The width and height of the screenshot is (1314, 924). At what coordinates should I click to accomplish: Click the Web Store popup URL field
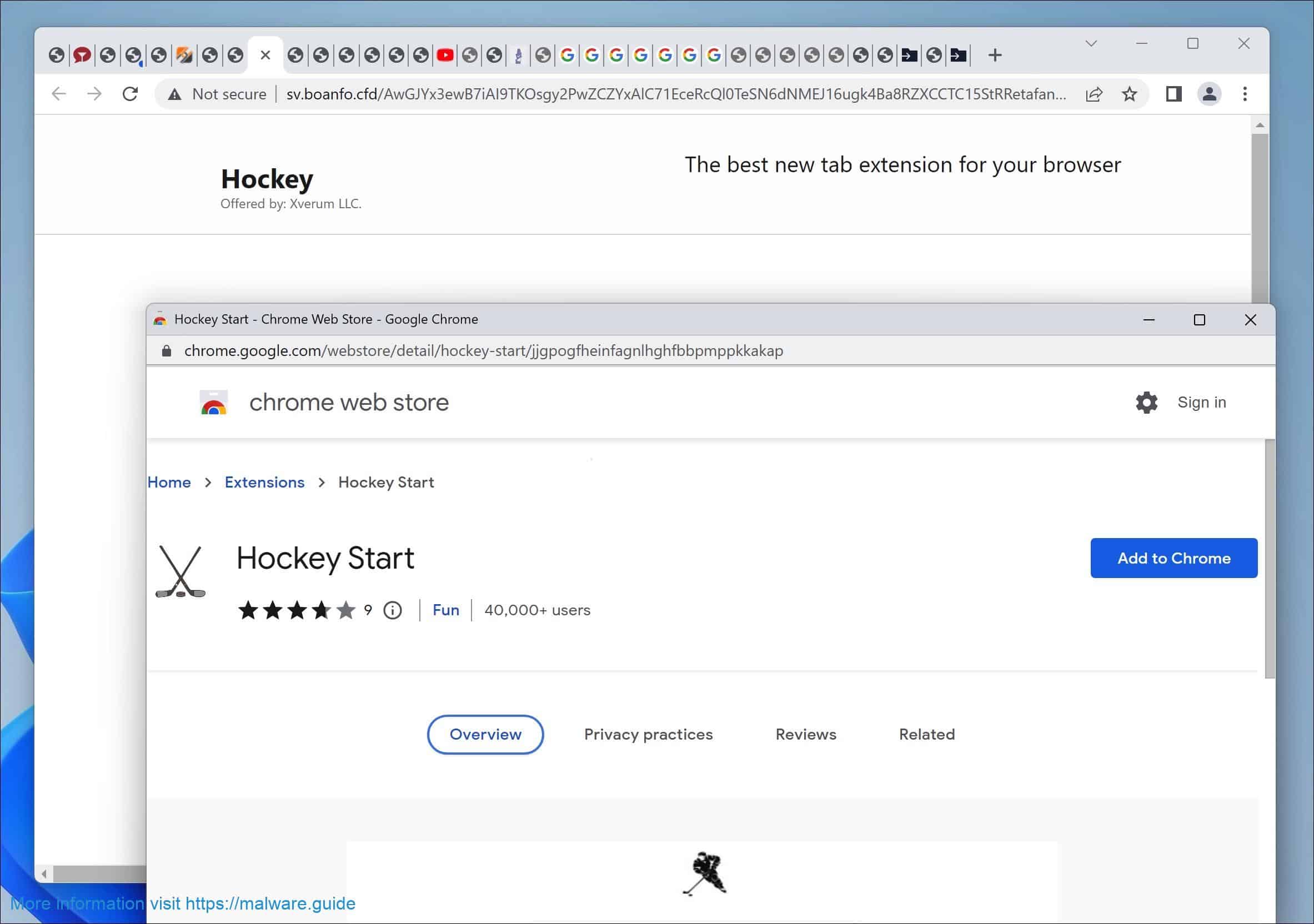(x=484, y=351)
